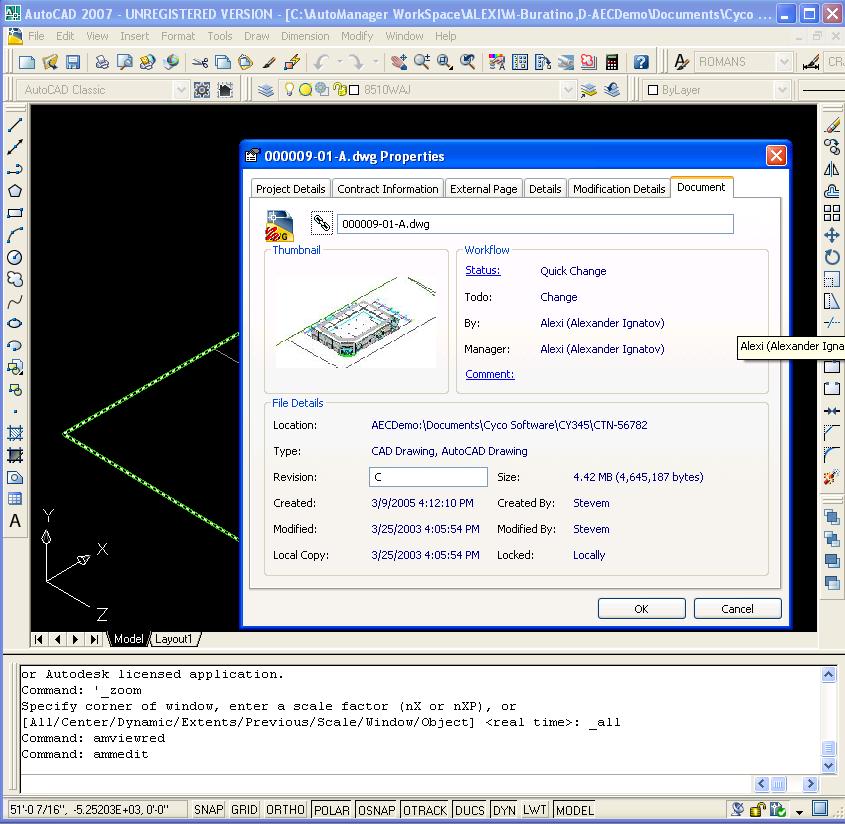This screenshot has width=845, height=824.
Task: Toggle ORTHO mode in the status bar
Action: [285, 810]
